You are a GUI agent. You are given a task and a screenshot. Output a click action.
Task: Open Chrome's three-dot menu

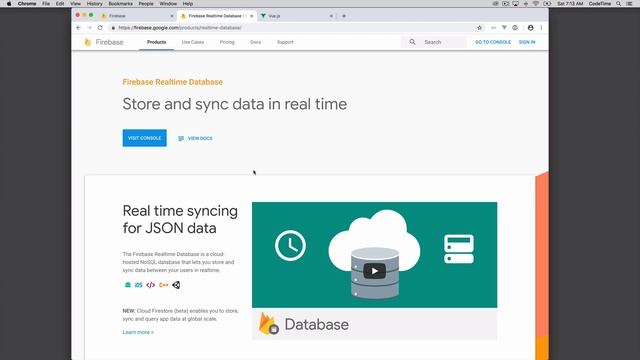541,28
